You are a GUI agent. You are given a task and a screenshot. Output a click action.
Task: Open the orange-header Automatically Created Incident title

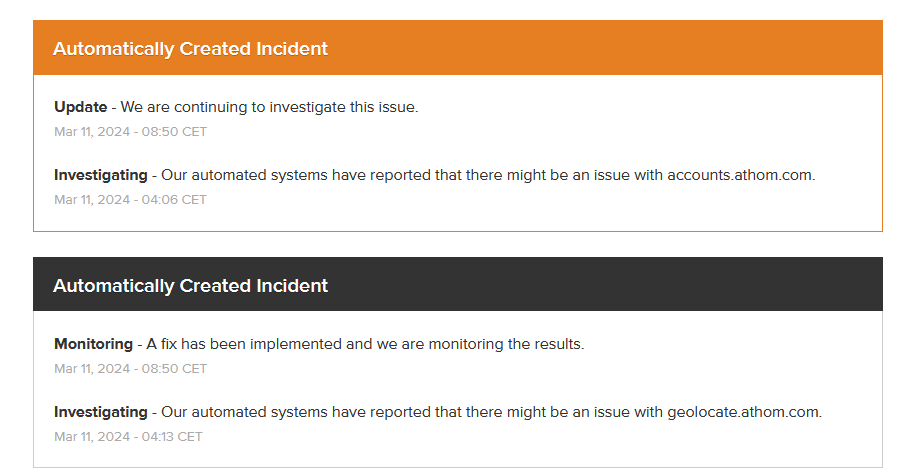pyautogui.click(x=190, y=48)
